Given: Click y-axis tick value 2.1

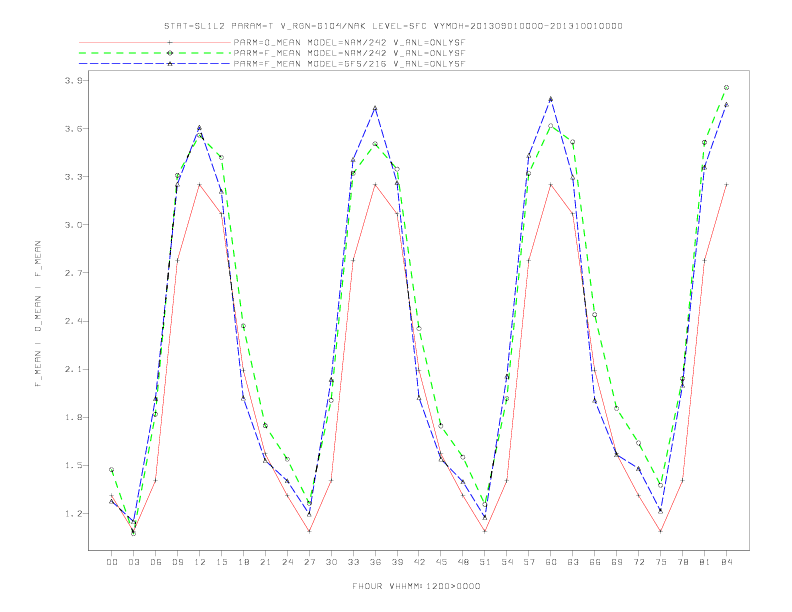Looking at the screenshot, I should (x=74, y=369).
